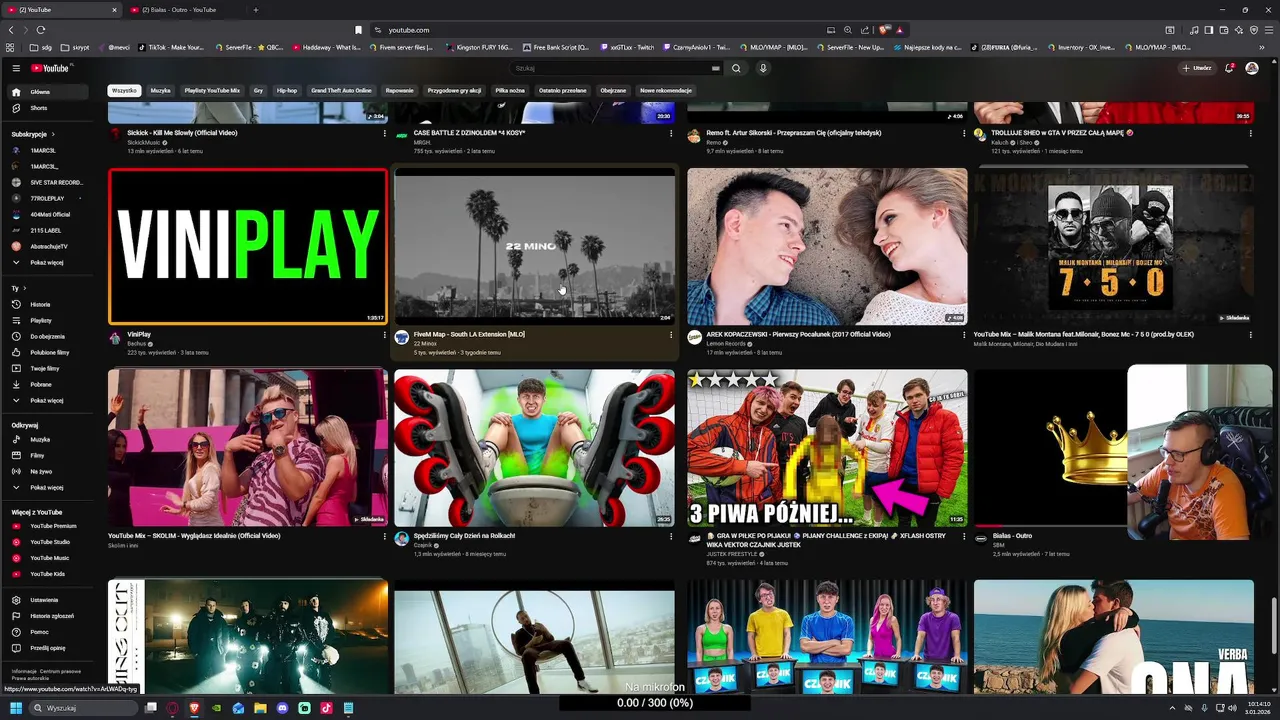The height and width of the screenshot is (720, 1280).
Task: Click the search magnifier button
Action: coord(736,68)
